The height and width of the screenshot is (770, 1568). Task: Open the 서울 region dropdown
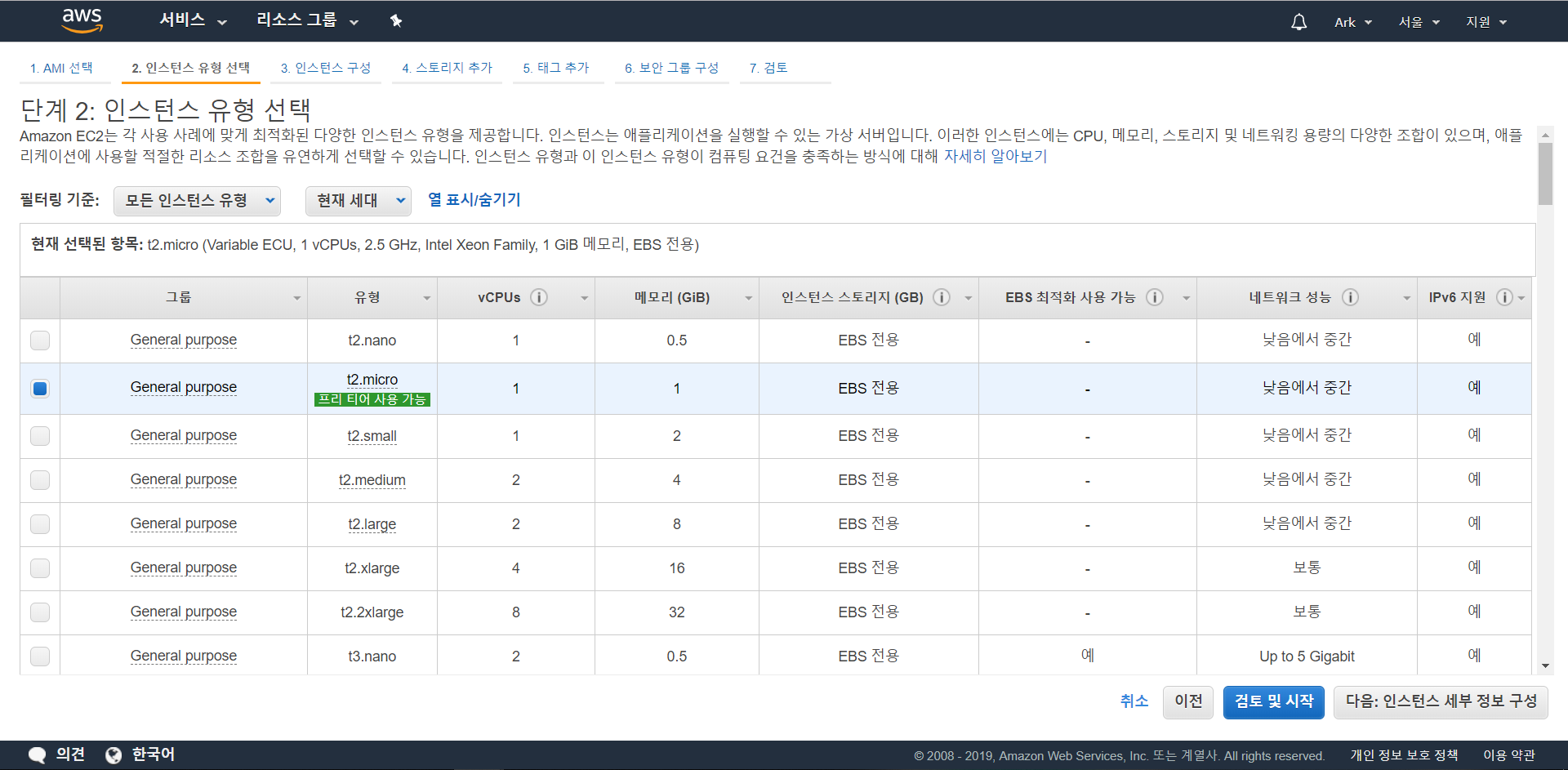(1419, 22)
